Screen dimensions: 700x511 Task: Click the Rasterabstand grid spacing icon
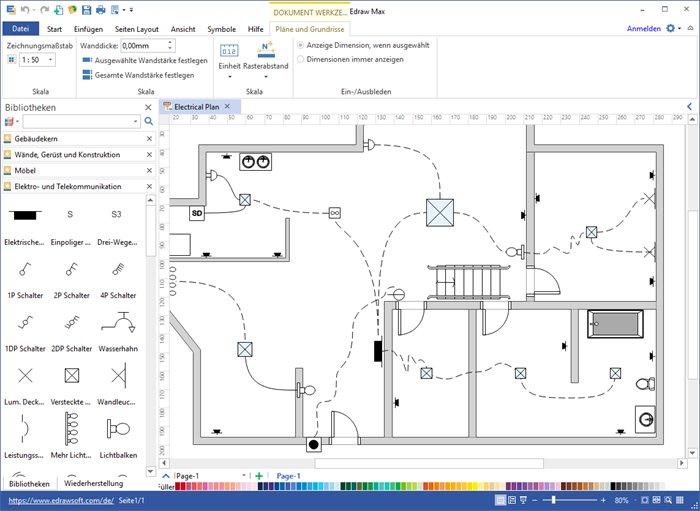(265, 49)
